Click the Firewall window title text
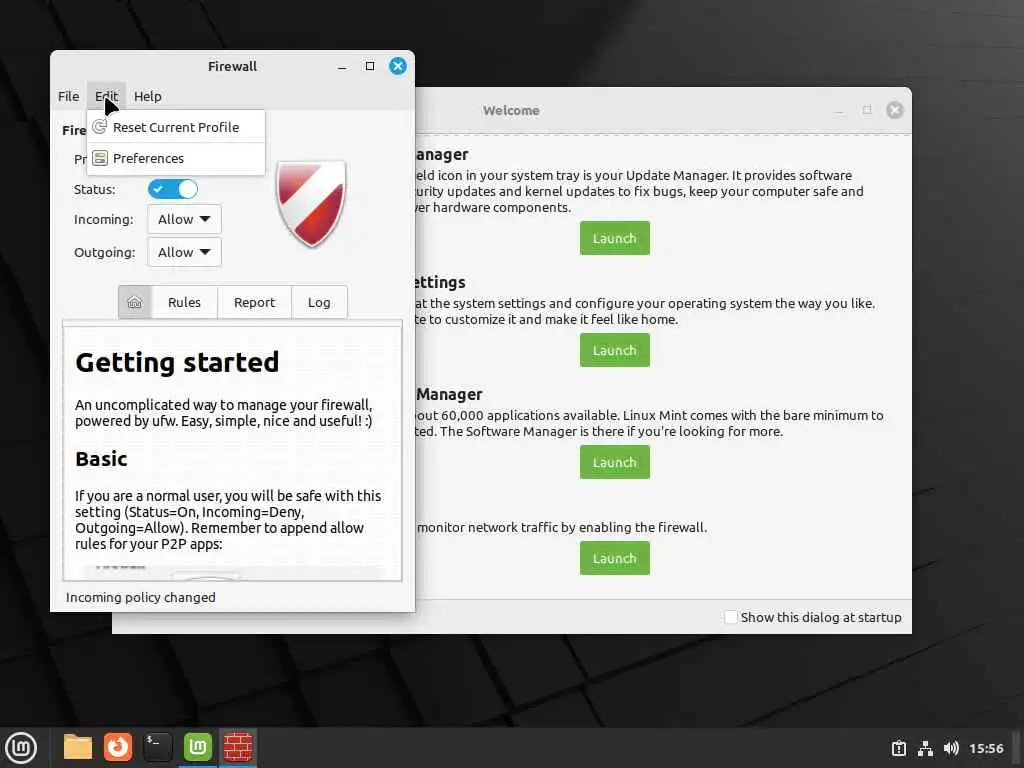 [232, 66]
